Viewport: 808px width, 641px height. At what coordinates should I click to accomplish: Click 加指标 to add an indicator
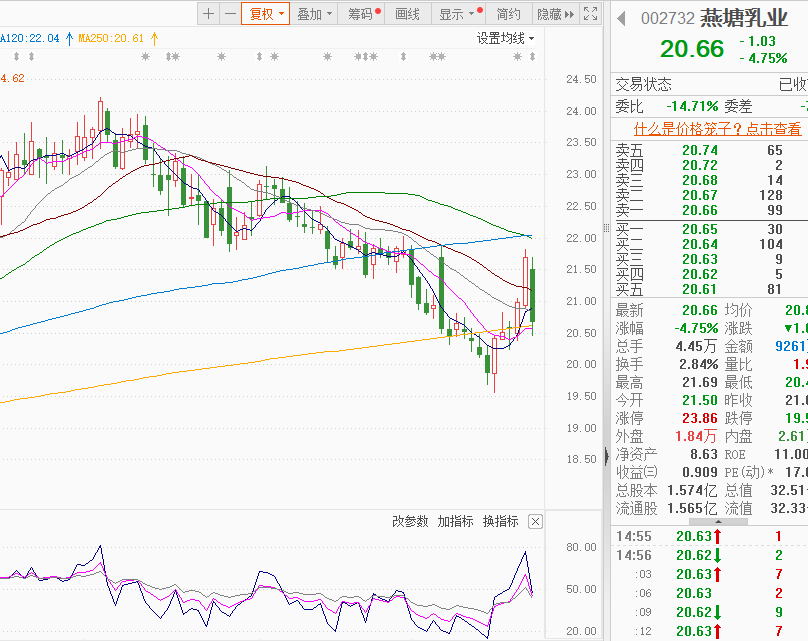456,521
